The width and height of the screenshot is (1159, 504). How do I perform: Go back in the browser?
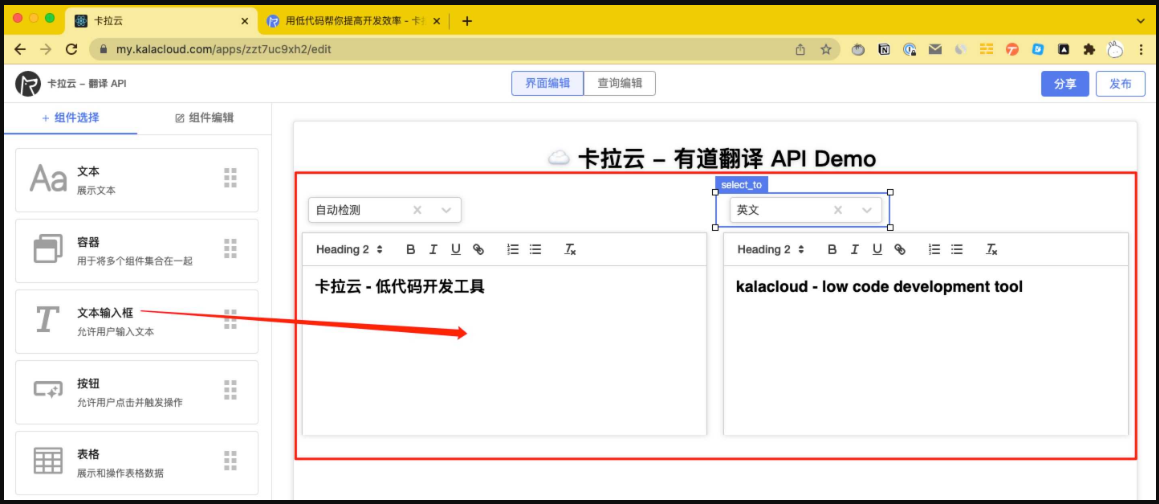[20, 50]
